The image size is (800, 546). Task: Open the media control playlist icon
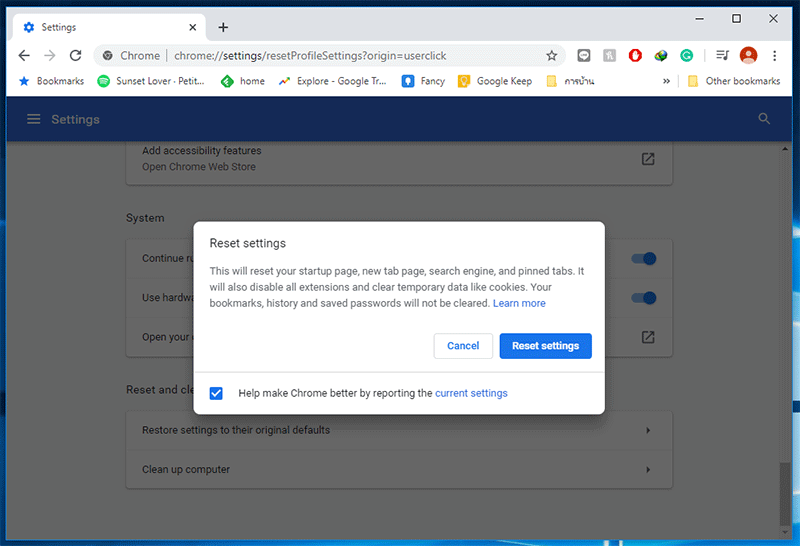[x=722, y=55]
